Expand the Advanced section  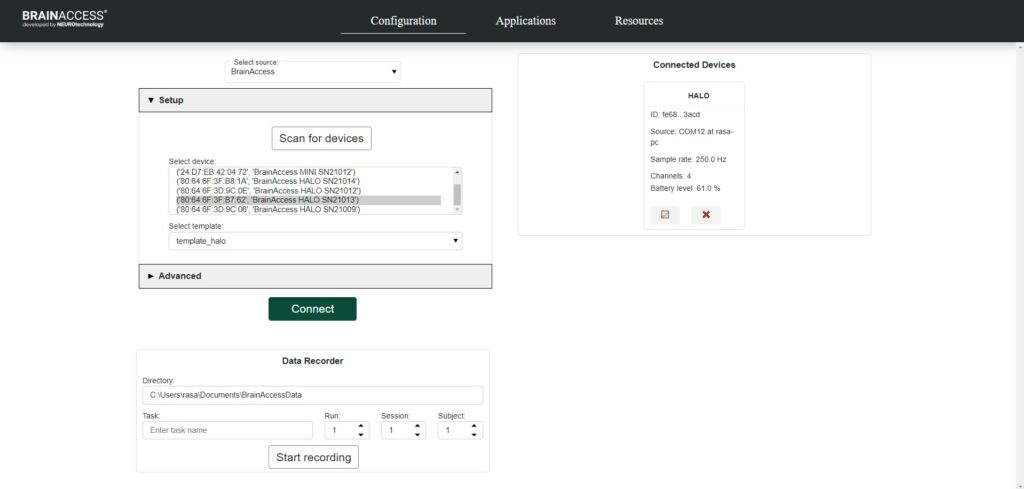coord(315,276)
